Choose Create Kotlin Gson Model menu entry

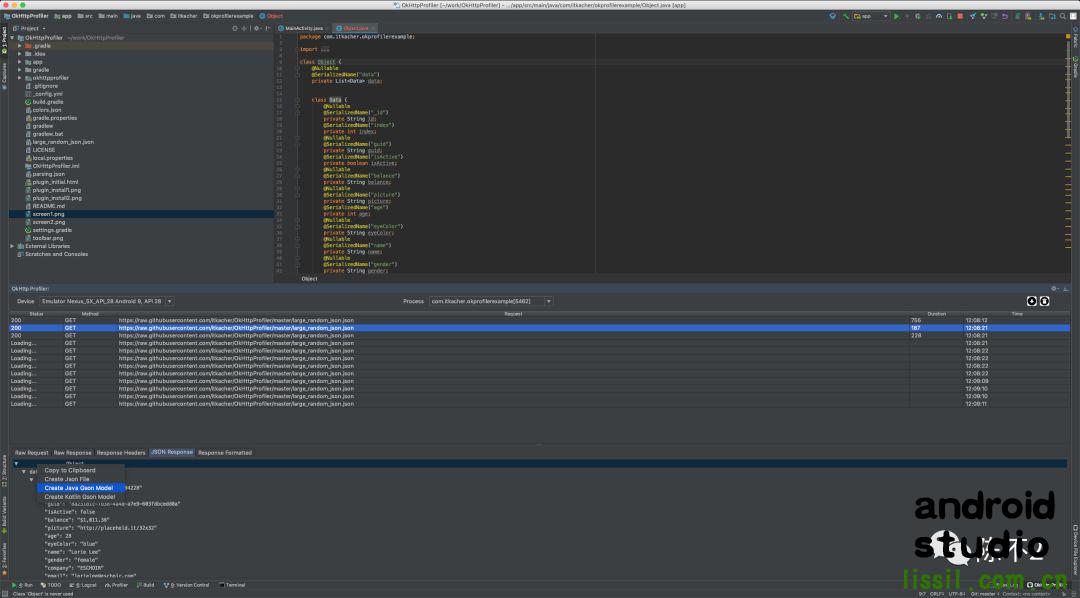[81, 497]
